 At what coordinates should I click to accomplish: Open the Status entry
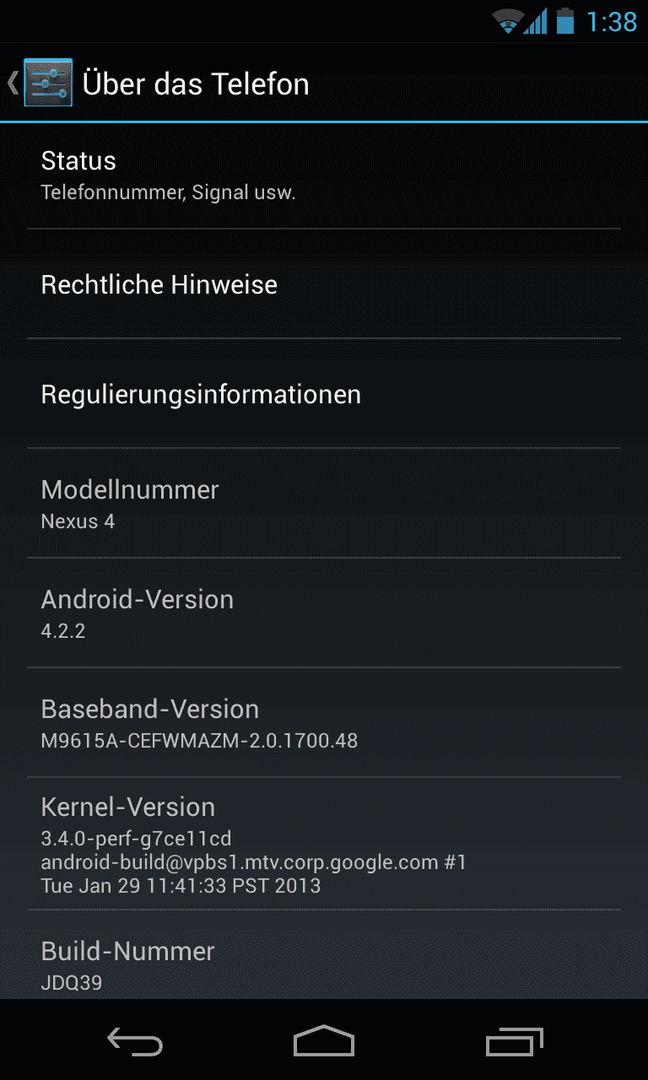coord(324,175)
